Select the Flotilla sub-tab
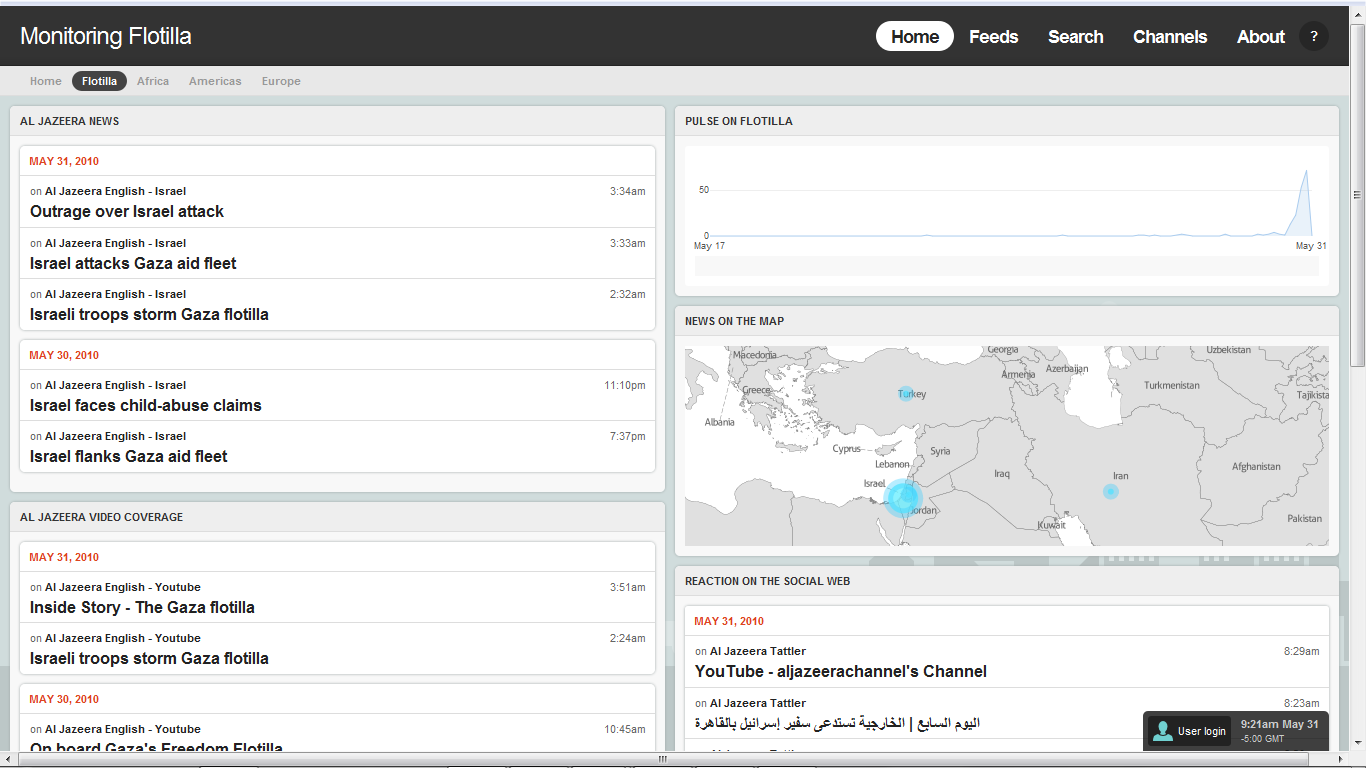Screen dimensions: 1366x768 pos(99,81)
